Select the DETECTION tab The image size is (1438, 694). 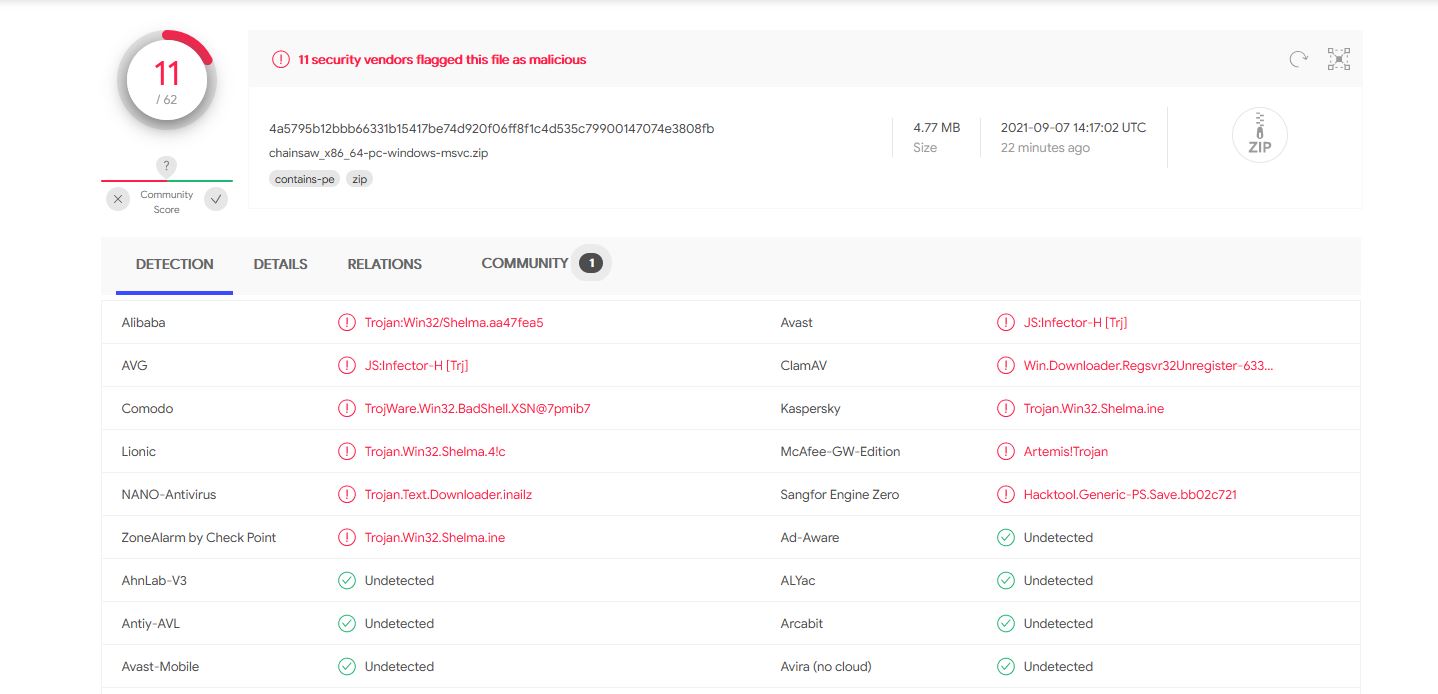(x=175, y=265)
